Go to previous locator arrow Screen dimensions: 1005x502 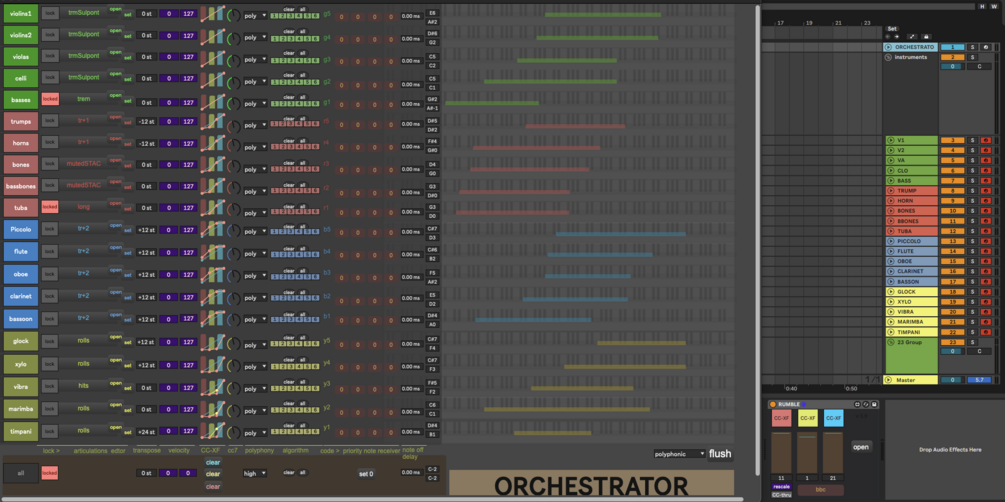[x=888, y=37]
